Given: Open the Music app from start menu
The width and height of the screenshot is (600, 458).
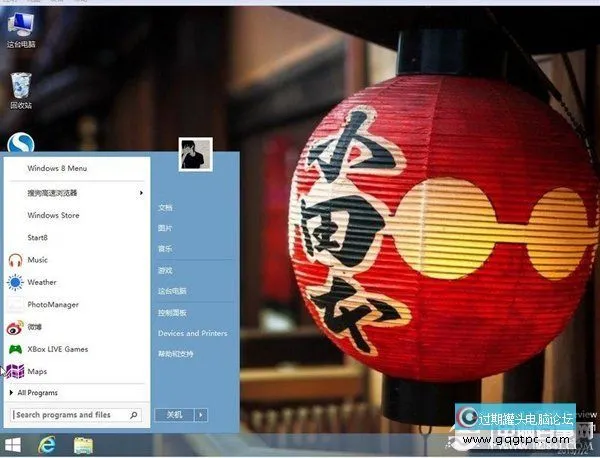Looking at the screenshot, I should tap(37, 260).
